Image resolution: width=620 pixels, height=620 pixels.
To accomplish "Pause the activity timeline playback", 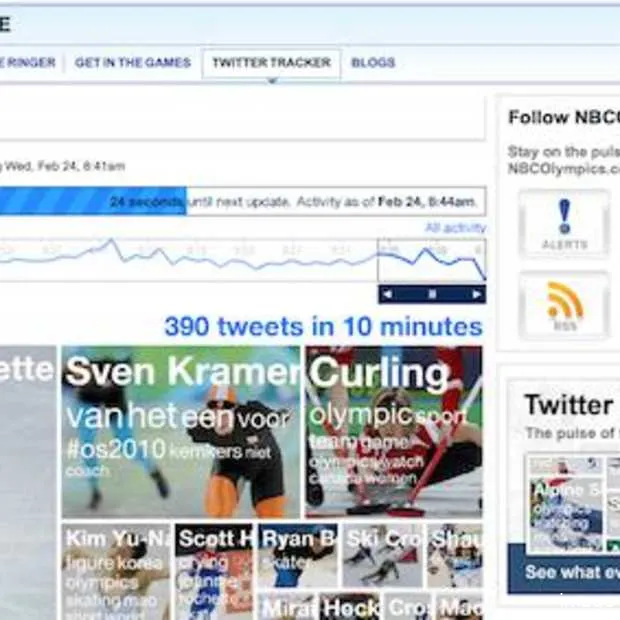I will [432, 294].
